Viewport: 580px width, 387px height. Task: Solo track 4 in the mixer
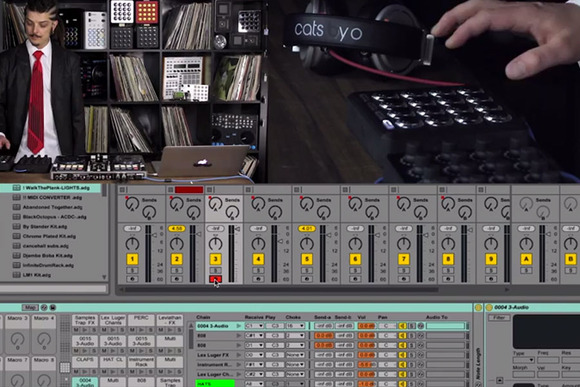(258, 270)
